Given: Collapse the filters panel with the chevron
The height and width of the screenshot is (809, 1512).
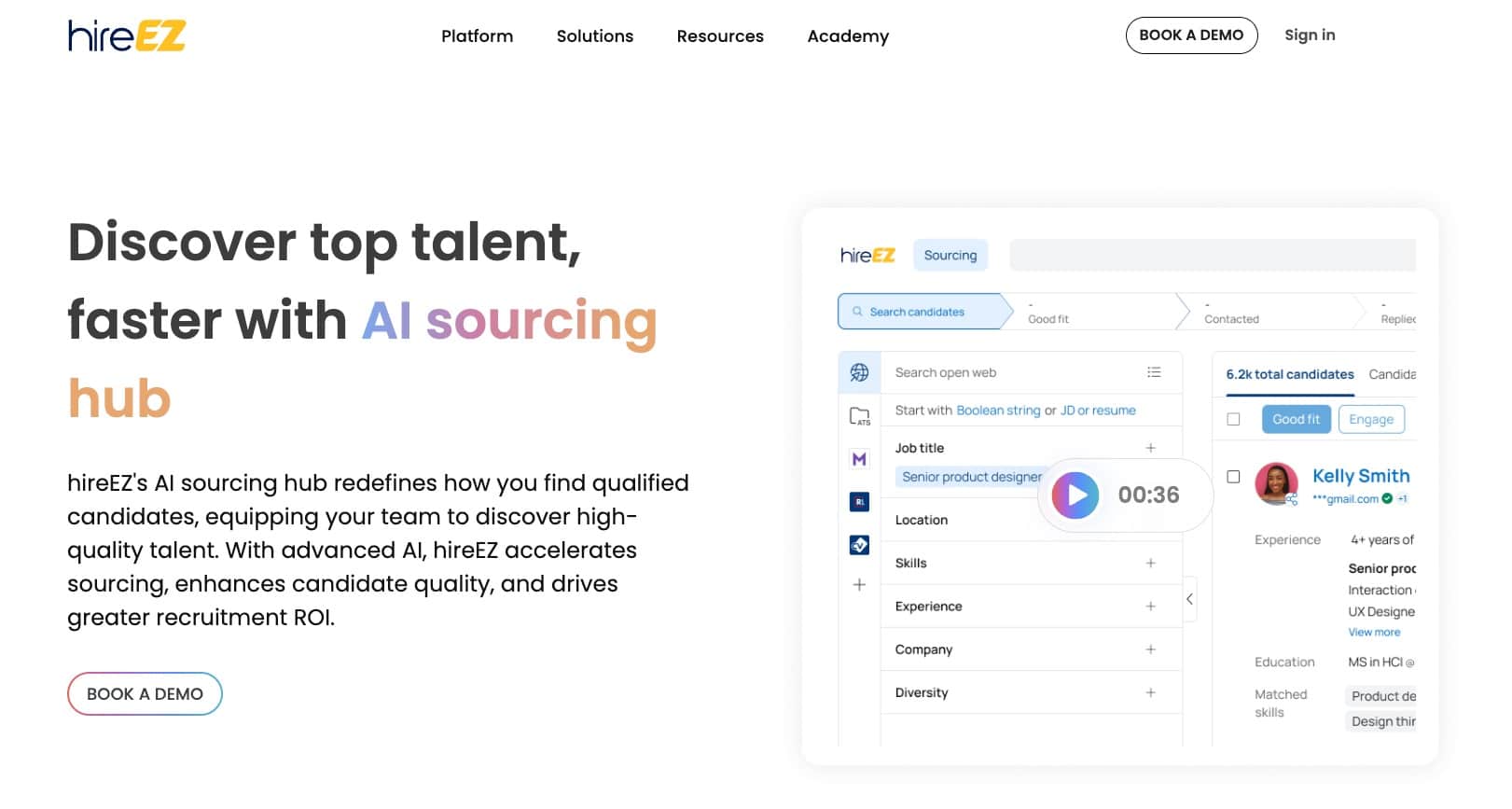Looking at the screenshot, I should tap(1190, 600).
